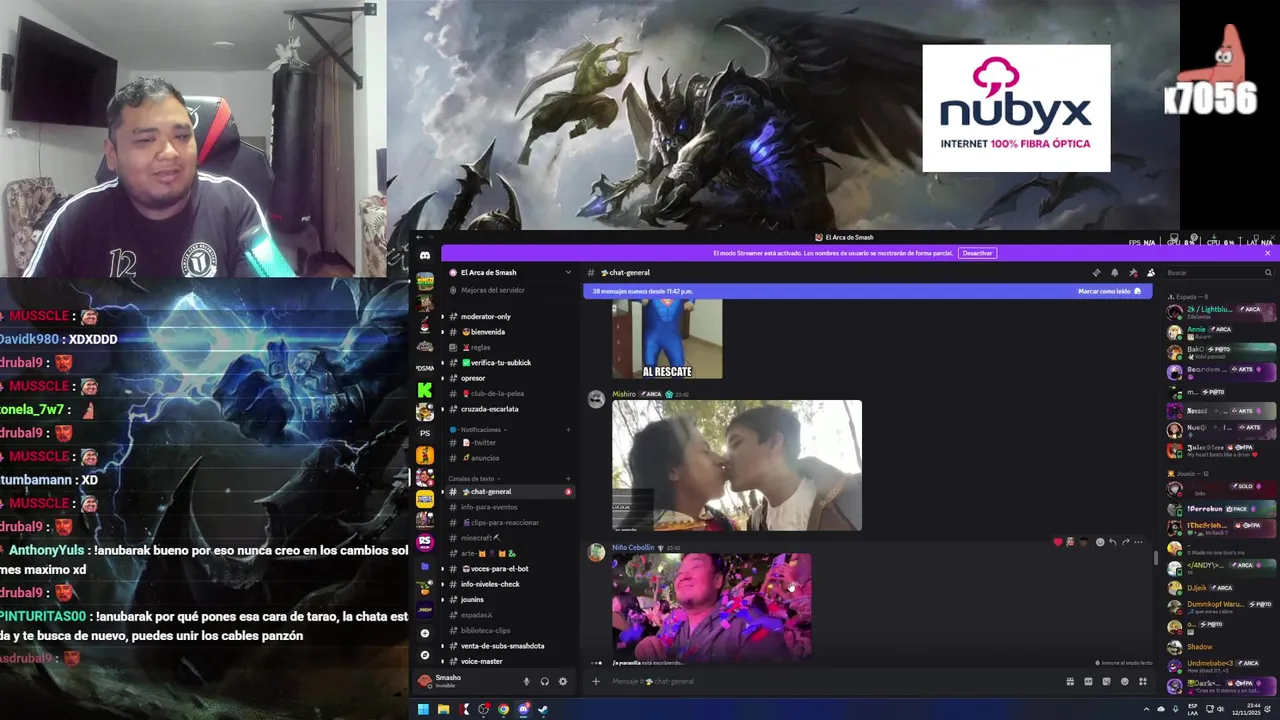Open the Kick green K server icon

(x=425, y=390)
